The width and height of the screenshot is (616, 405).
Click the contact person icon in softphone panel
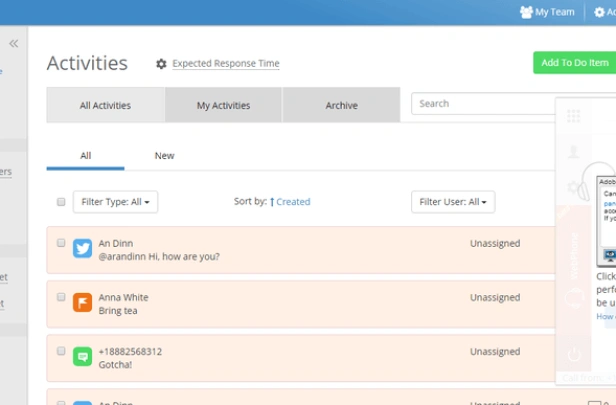tap(574, 152)
